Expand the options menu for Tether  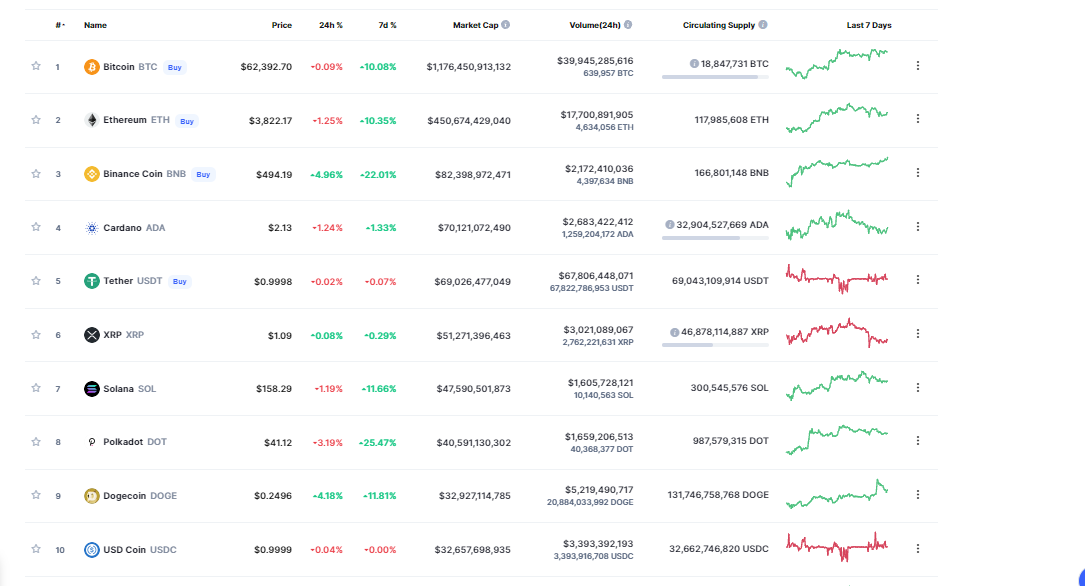[x=918, y=280]
